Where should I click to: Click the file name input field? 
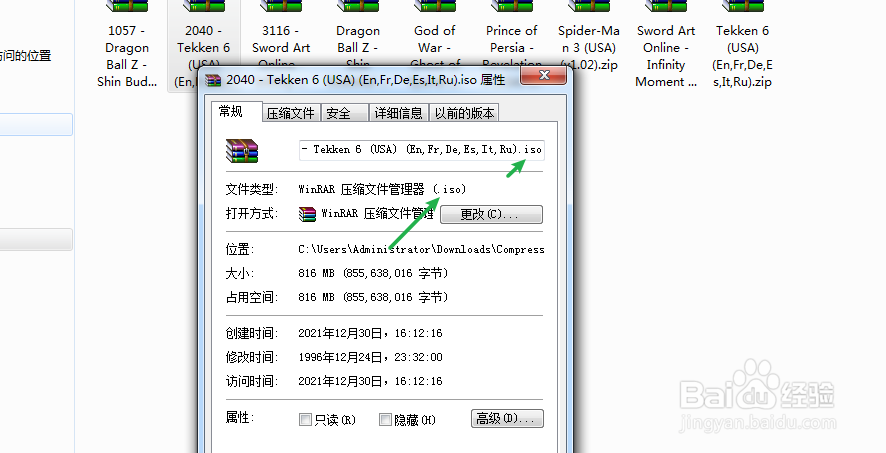click(x=422, y=150)
